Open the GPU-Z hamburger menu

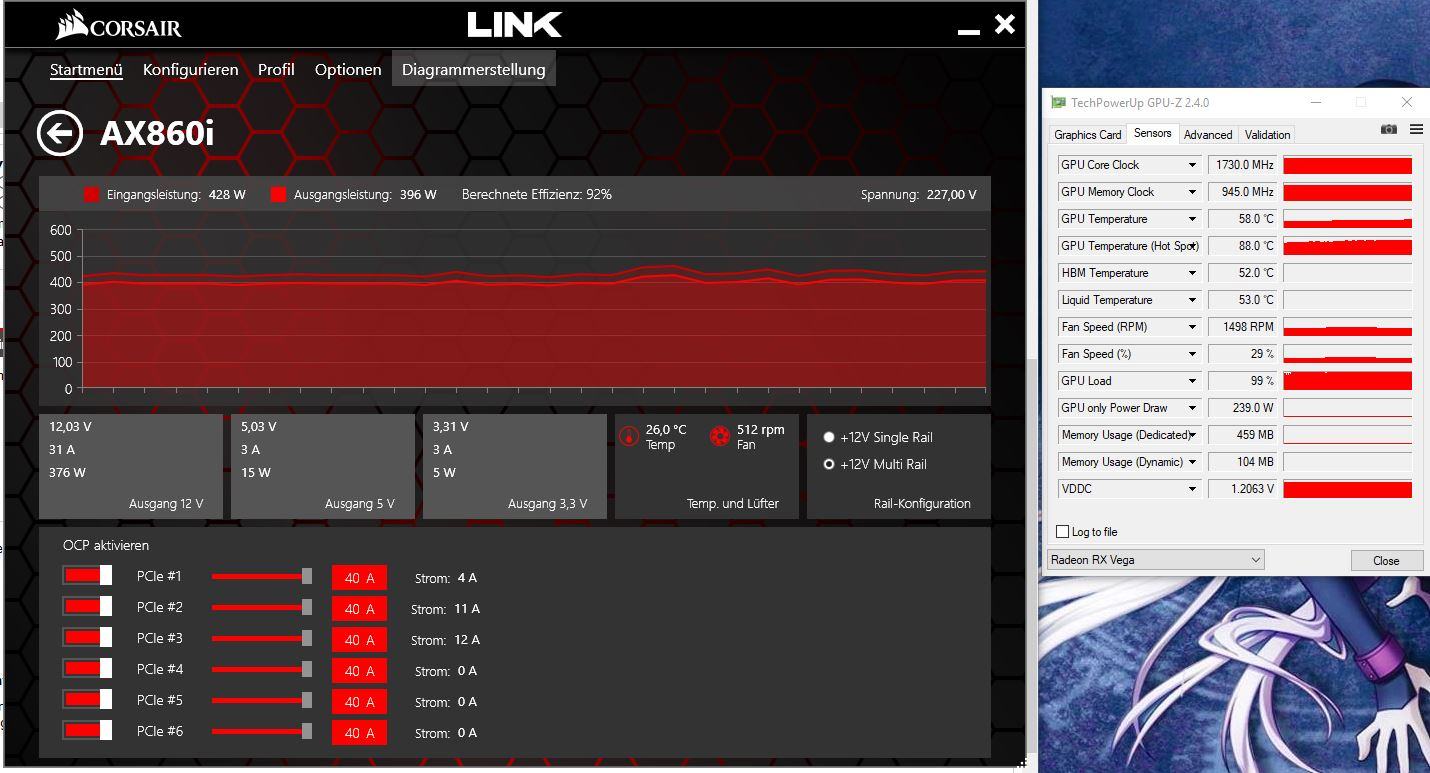[1416, 129]
